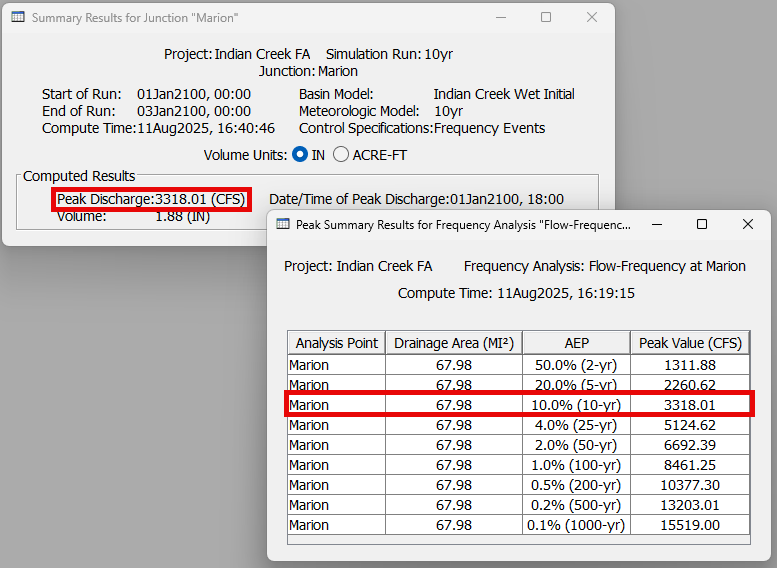Click the Control Specifications value Frequency Events
777x568 pixels.
(x=490, y=128)
